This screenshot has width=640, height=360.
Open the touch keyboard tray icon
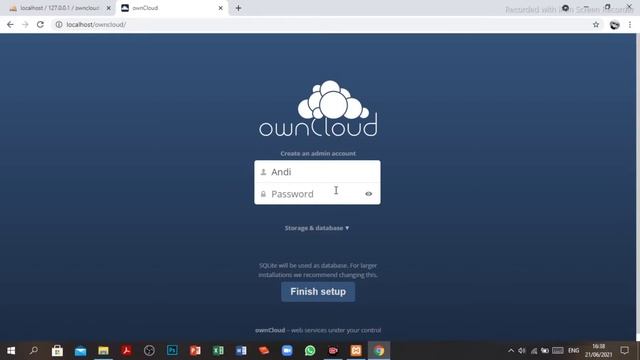[558, 351]
